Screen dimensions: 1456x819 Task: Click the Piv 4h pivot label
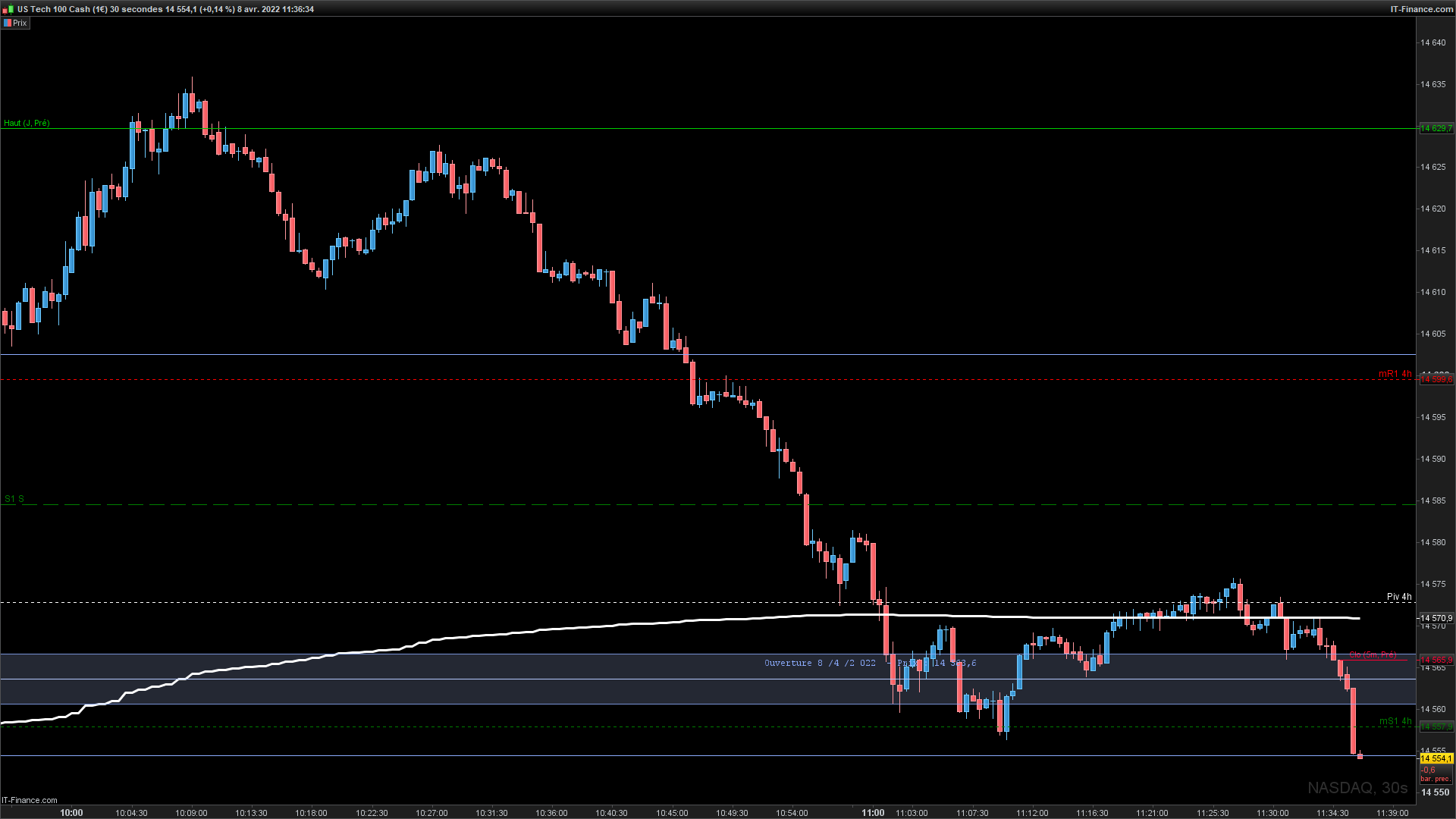tap(1398, 597)
